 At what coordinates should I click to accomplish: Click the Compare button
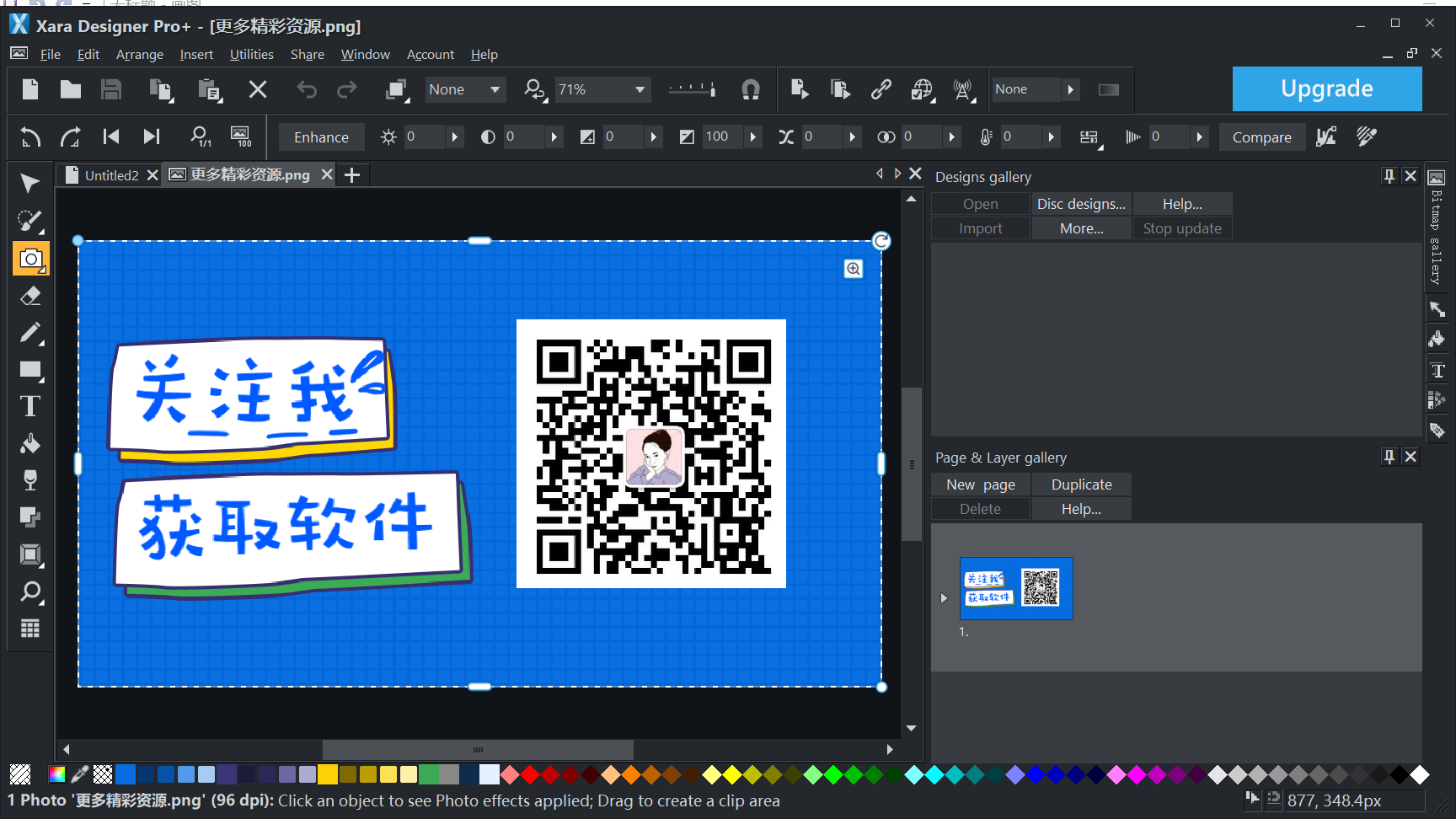(x=1261, y=137)
